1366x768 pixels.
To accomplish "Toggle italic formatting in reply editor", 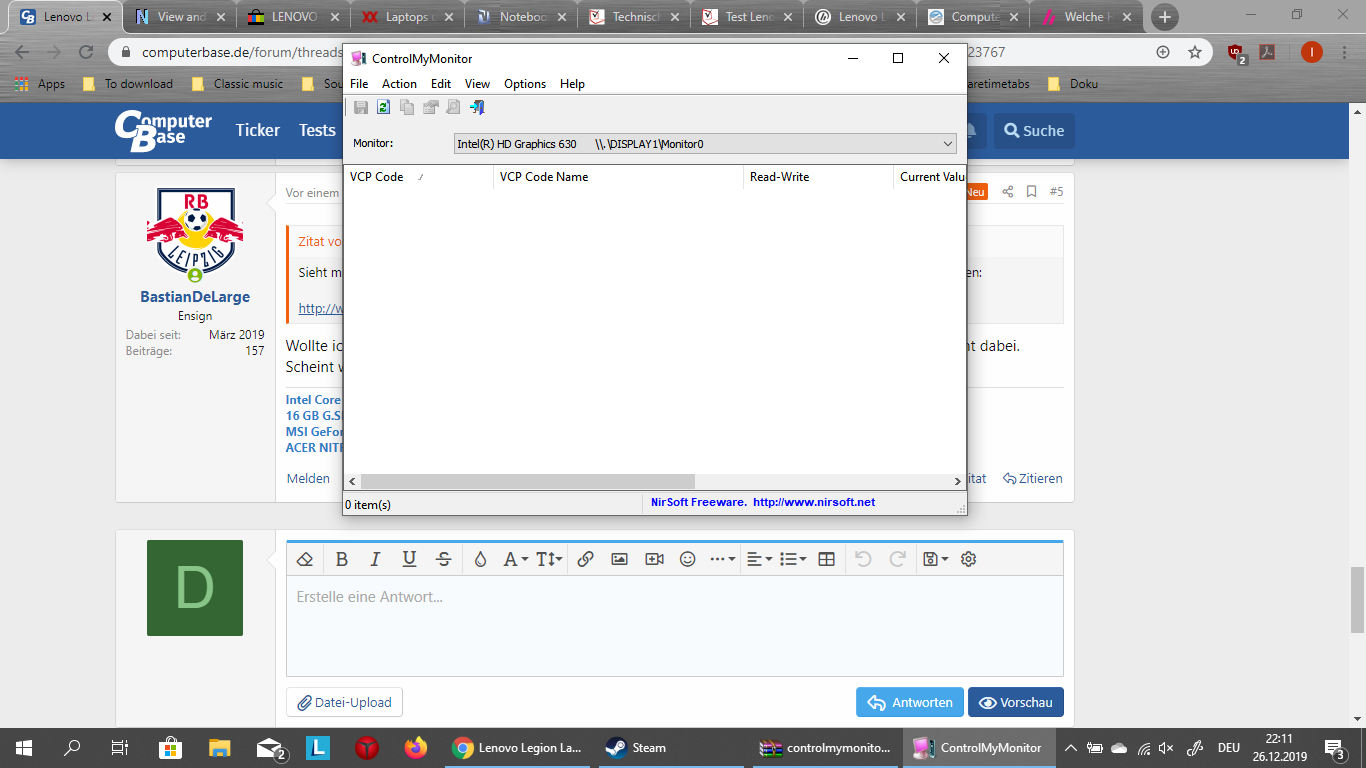I will (x=375, y=559).
